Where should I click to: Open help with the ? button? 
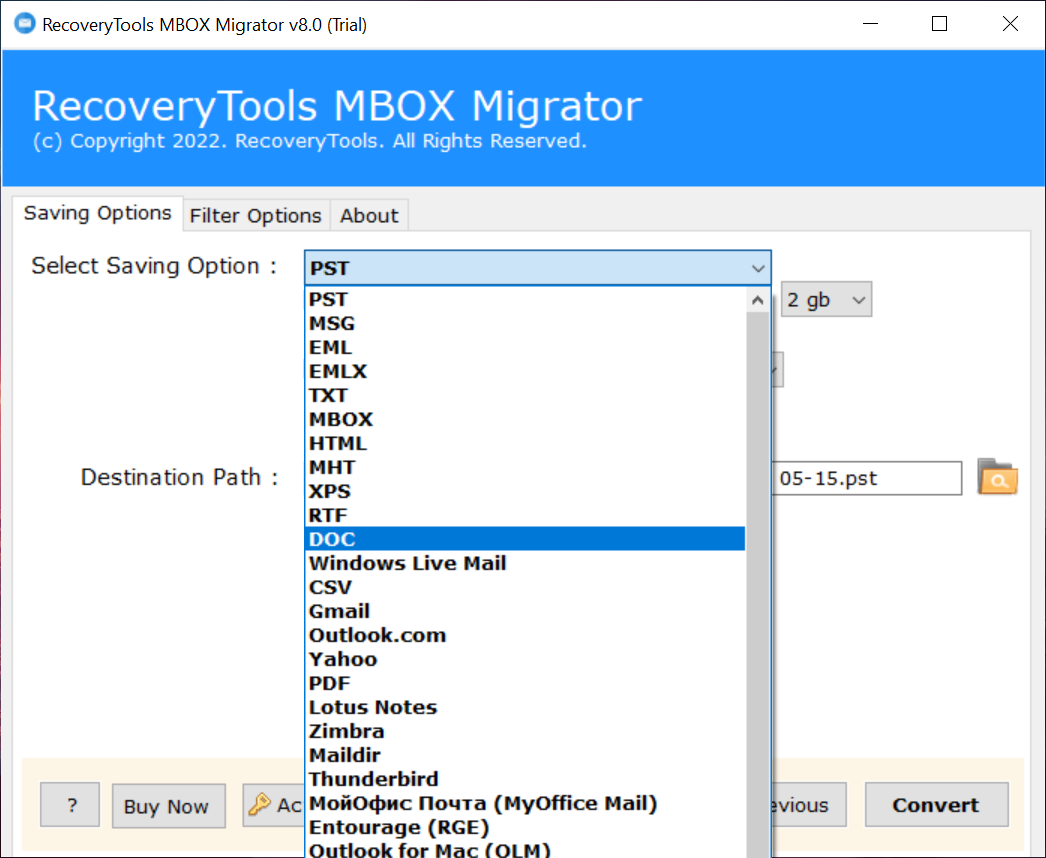tap(70, 805)
